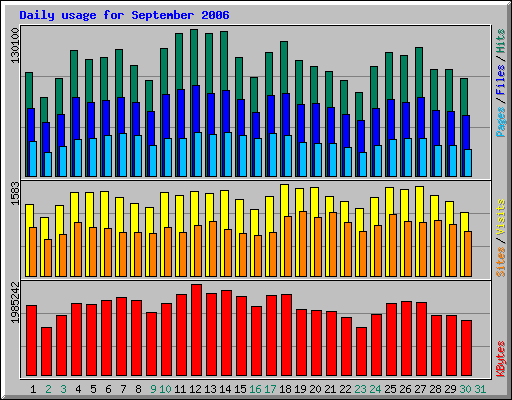Click day label 29 on the x-axis
Image resolution: width=512 pixels, height=400 pixels.
pos(450,389)
